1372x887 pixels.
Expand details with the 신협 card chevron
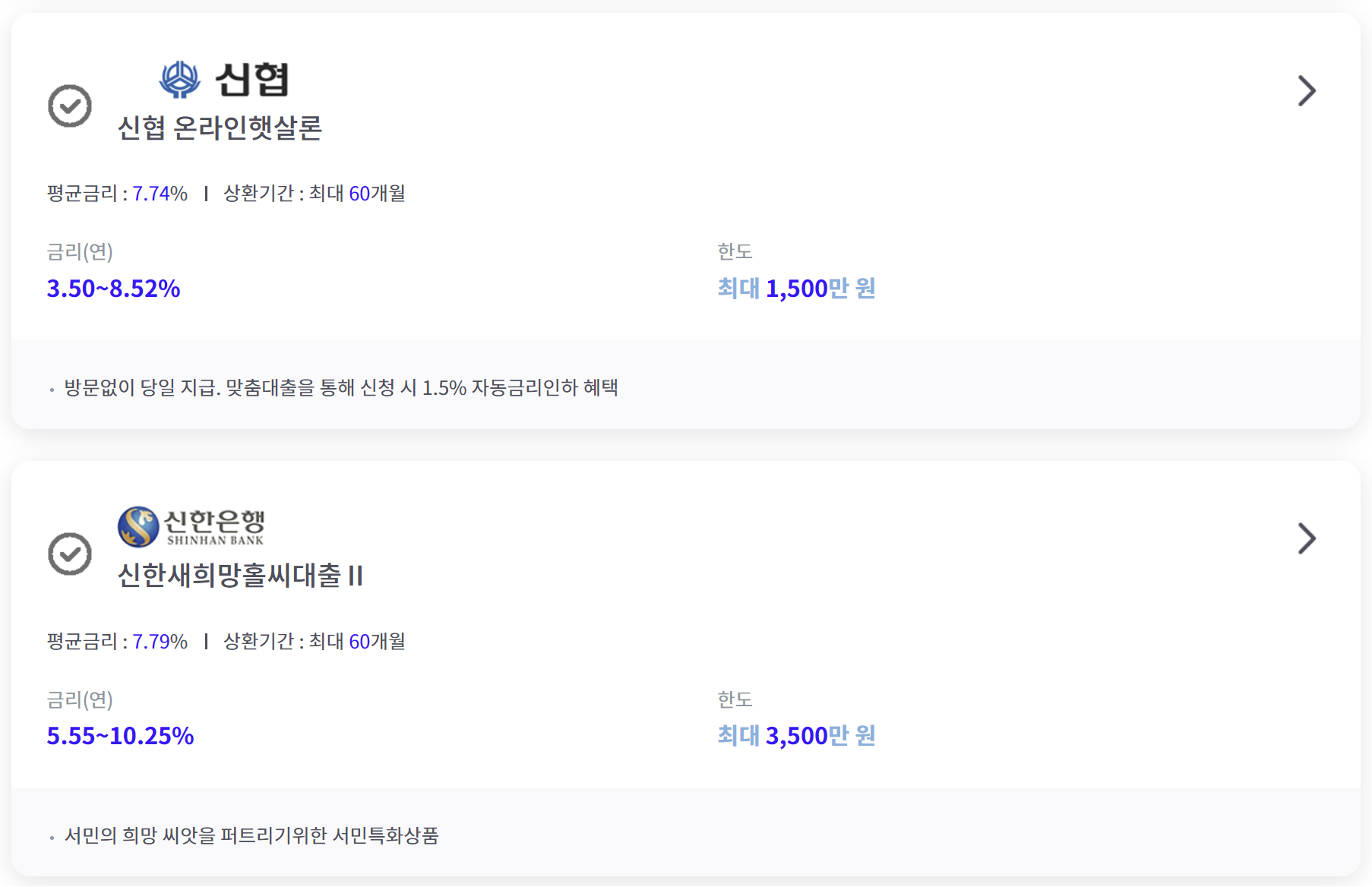coord(1308,90)
